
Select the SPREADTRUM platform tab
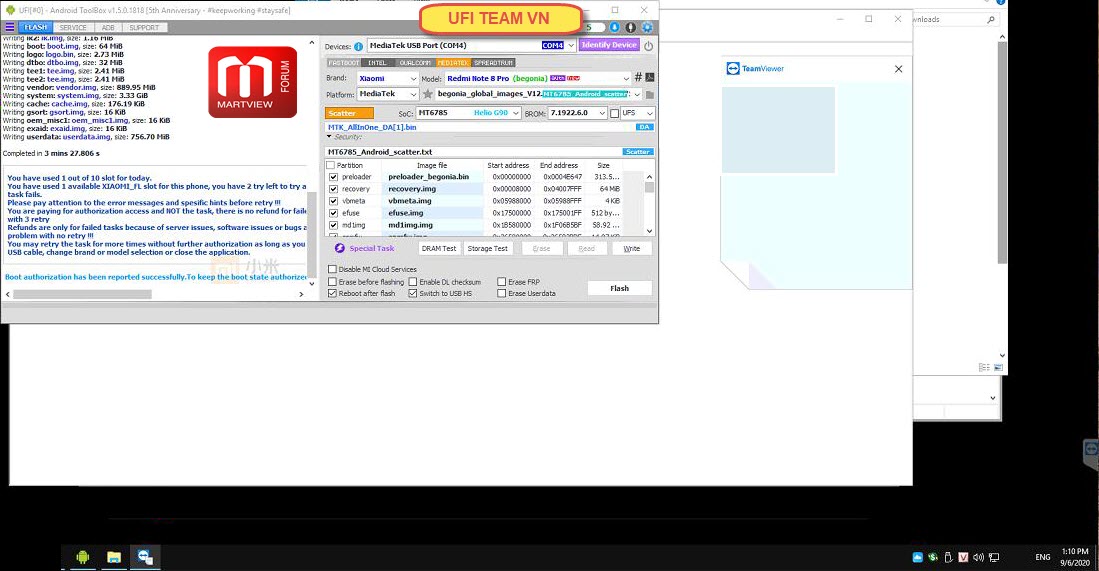494,63
